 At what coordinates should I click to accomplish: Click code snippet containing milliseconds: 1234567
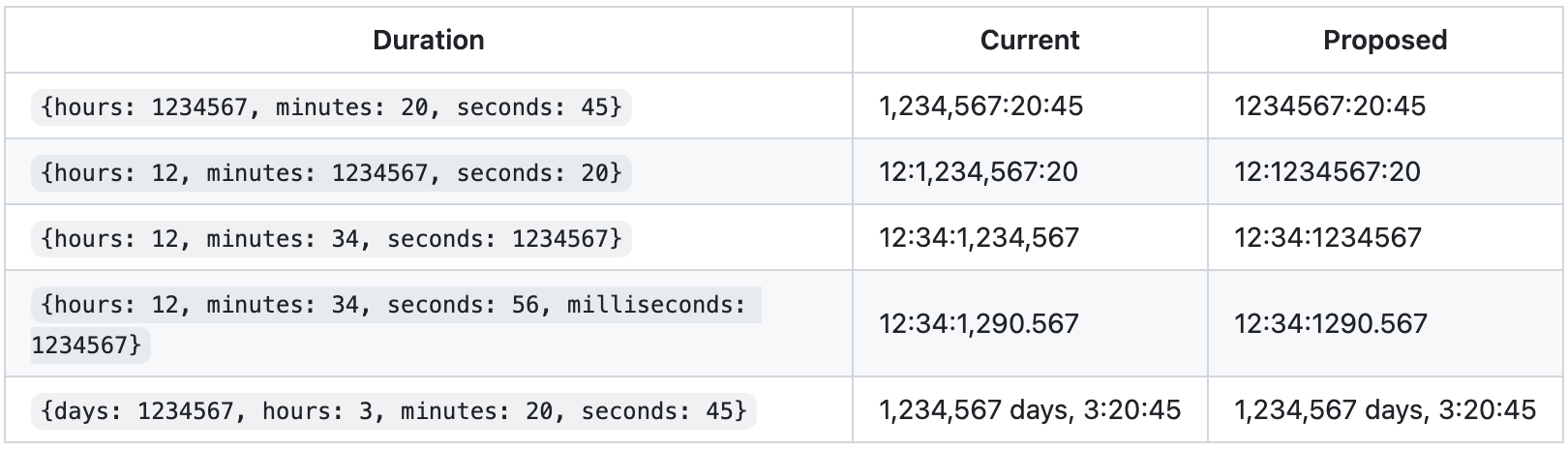point(395,306)
